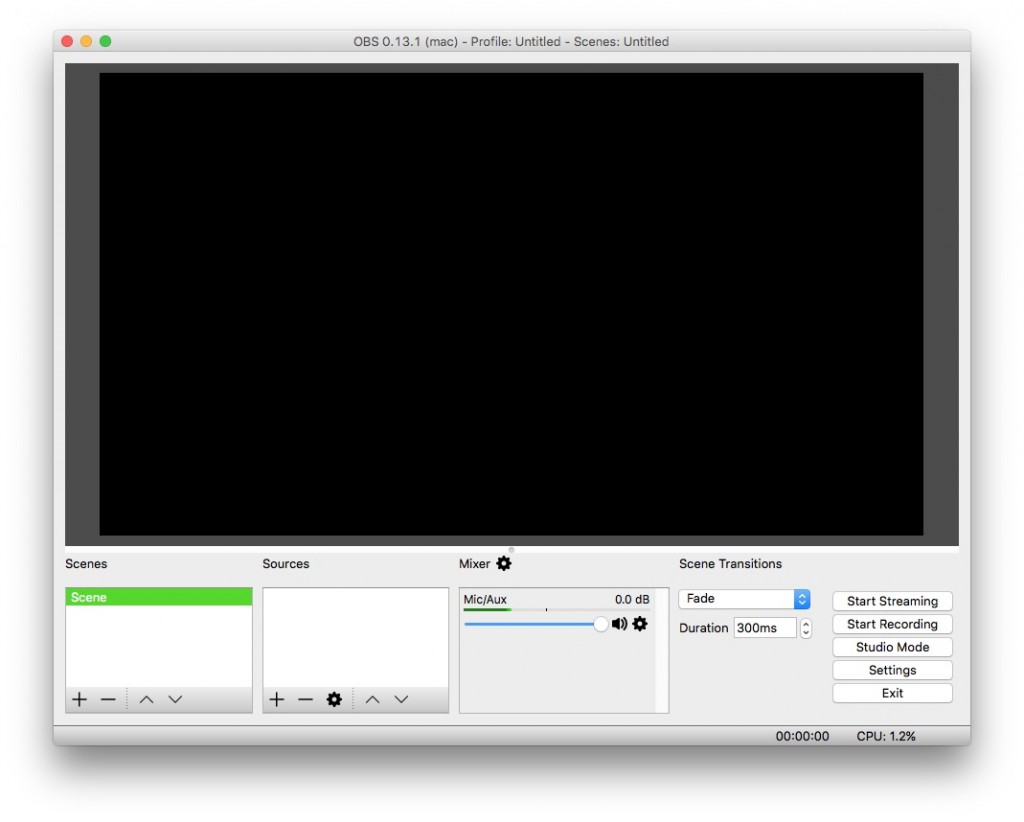Open the Settings button
1024x822 pixels.
[892, 670]
